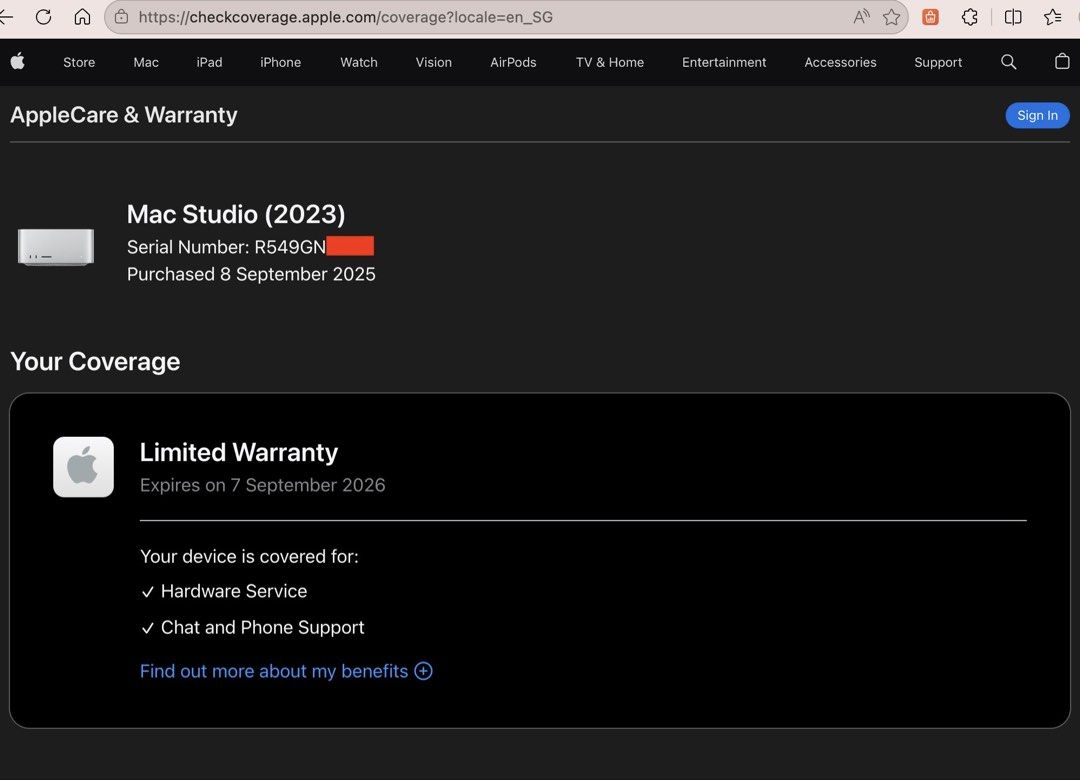Open the iPad menu

tap(209, 62)
